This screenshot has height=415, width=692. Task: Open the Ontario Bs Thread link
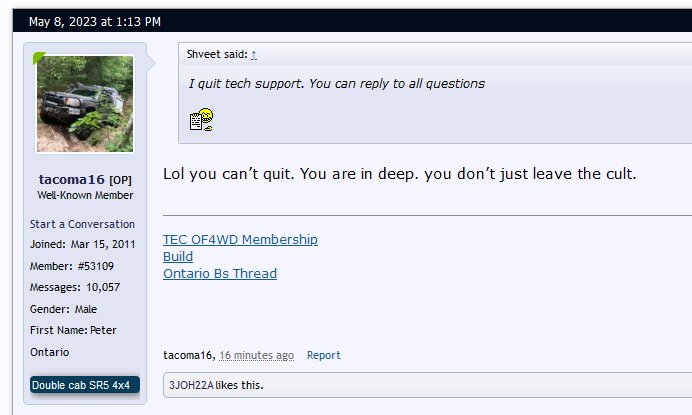click(x=220, y=274)
